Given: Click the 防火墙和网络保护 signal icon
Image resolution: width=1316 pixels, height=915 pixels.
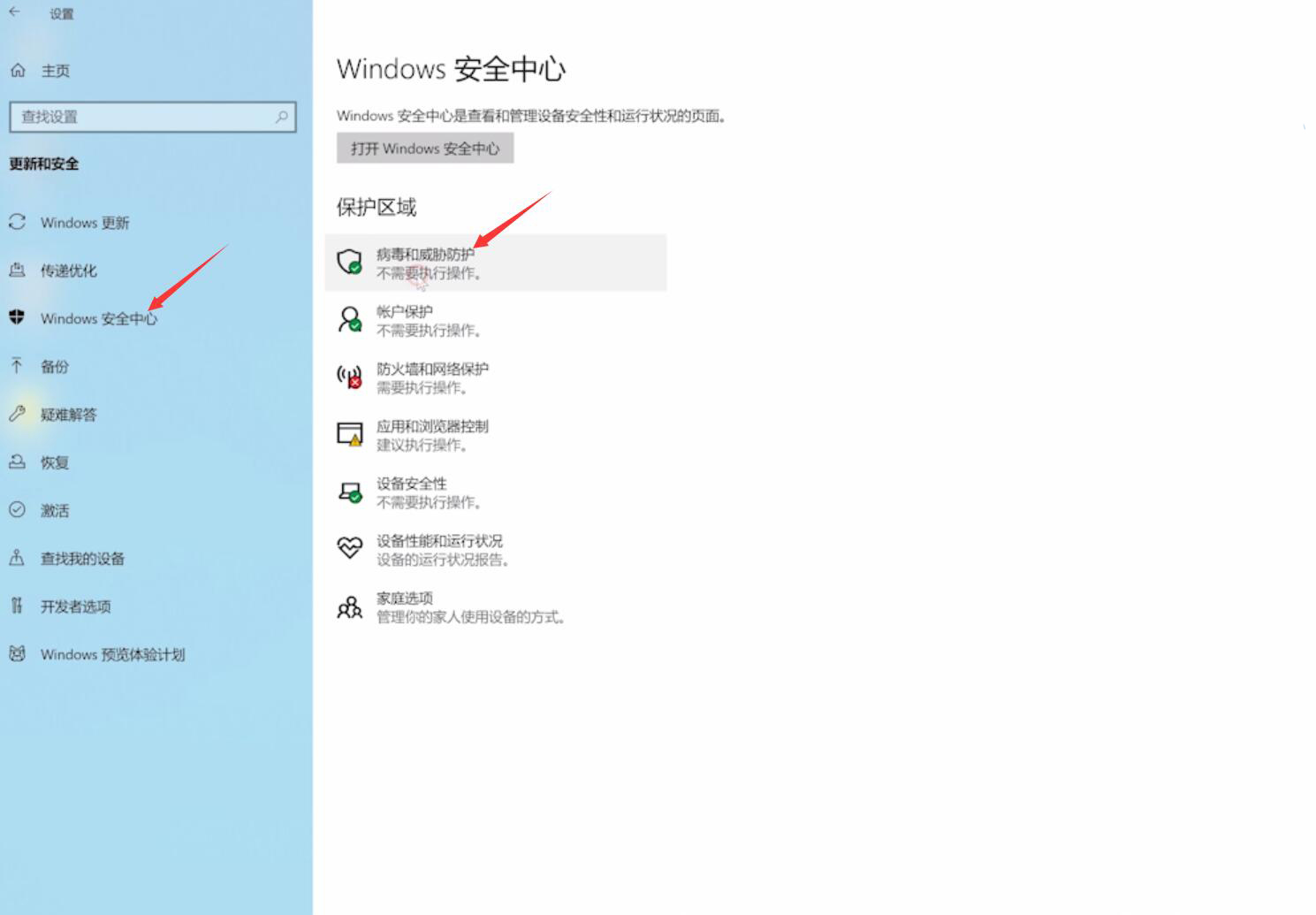Looking at the screenshot, I should 350,377.
